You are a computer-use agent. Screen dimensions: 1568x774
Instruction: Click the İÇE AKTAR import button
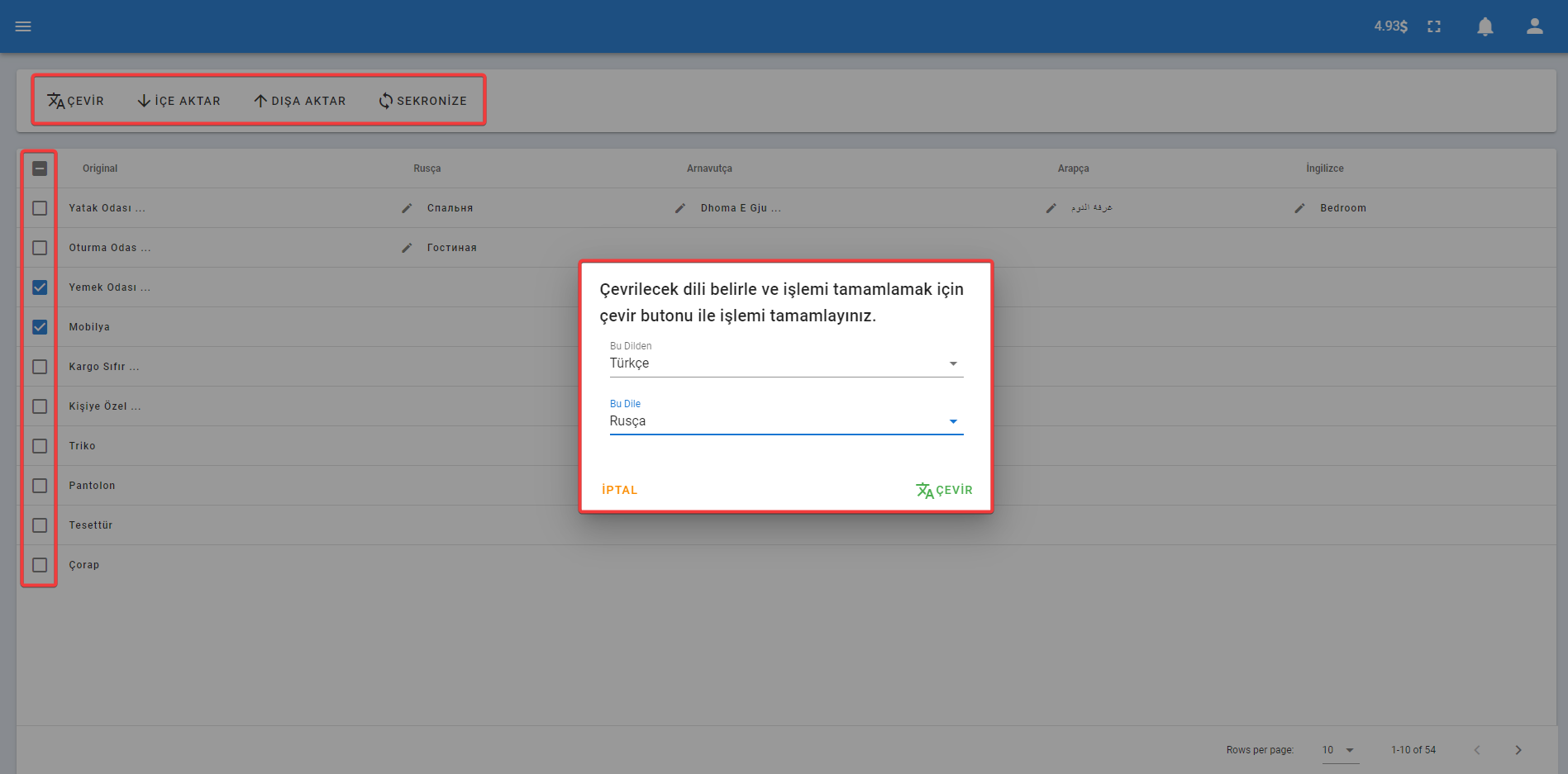(179, 101)
